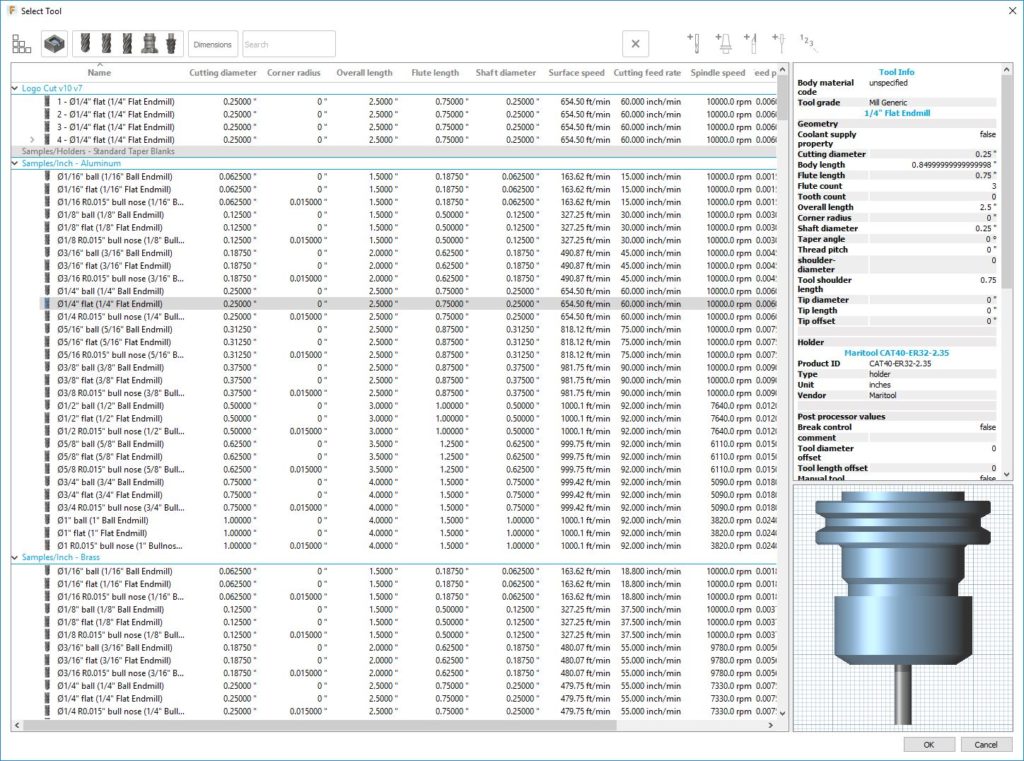This screenshot has height=761, width=1024.
Task: Clear the filter with the X button
Action: pyautogui.click(x=636, y=43)
